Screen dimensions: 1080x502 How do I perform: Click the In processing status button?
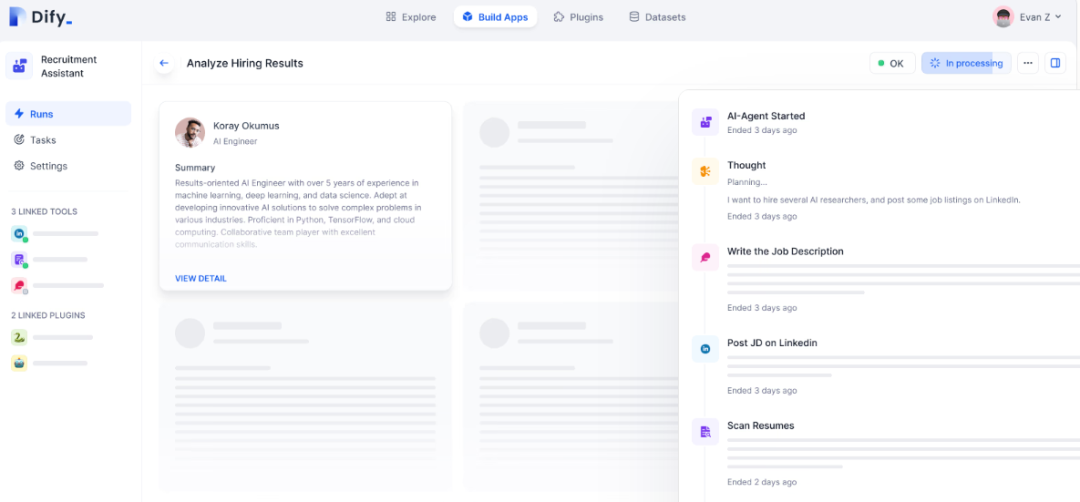pos(966,63)
